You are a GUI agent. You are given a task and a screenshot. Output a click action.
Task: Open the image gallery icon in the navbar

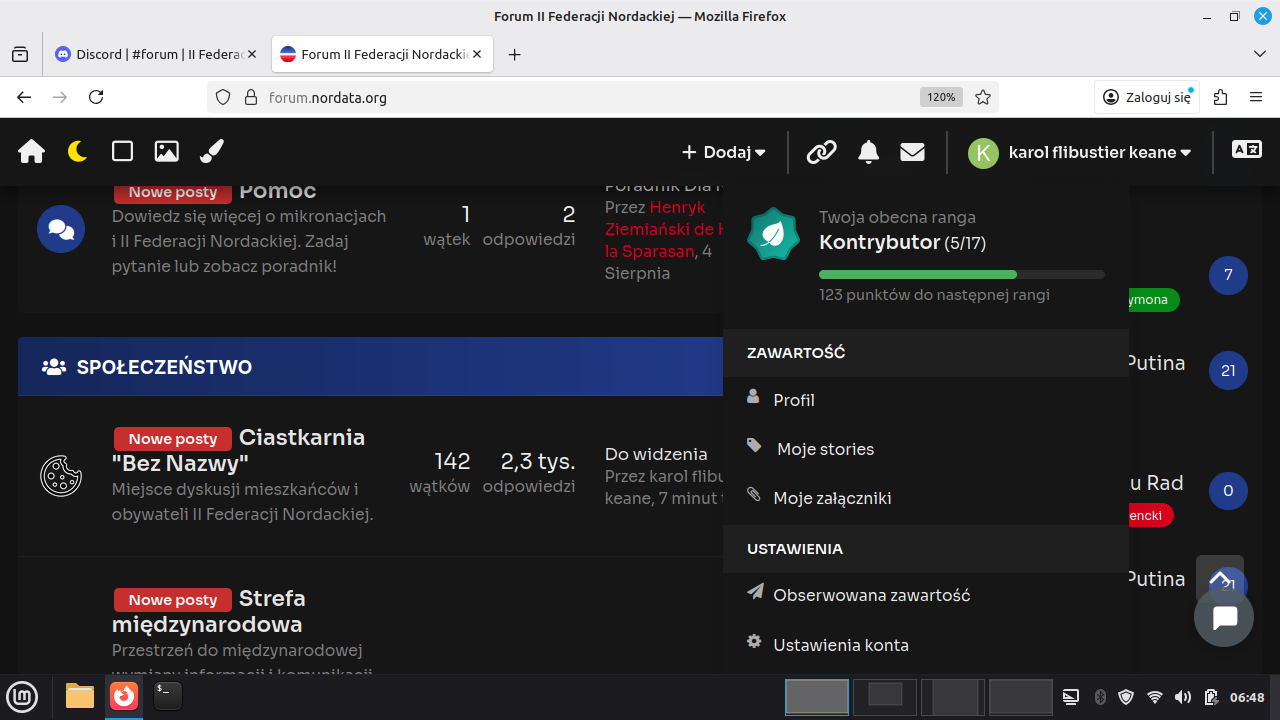click(167, 152)
